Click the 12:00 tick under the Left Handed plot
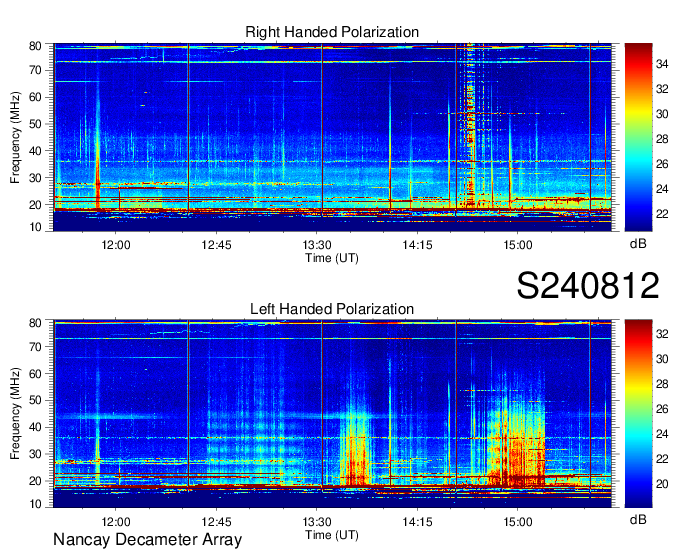This screenshot has width=680, height=552. [x=116, y=522]
